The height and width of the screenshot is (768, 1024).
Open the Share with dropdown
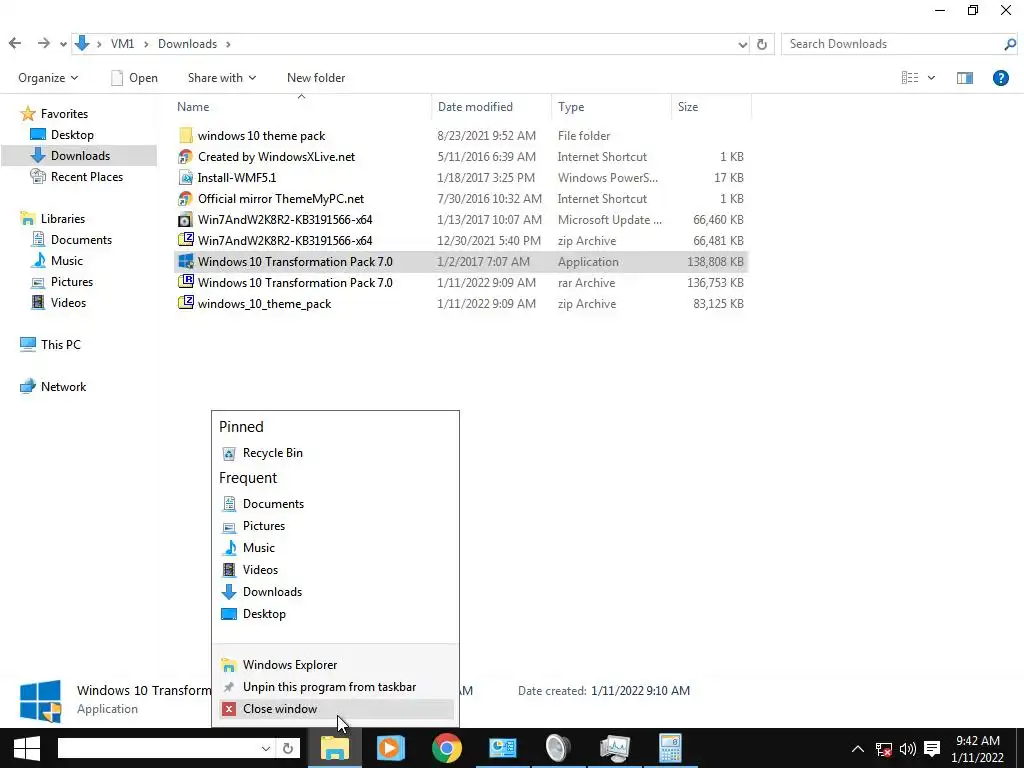pyautogui.click(x=221, y=78)
